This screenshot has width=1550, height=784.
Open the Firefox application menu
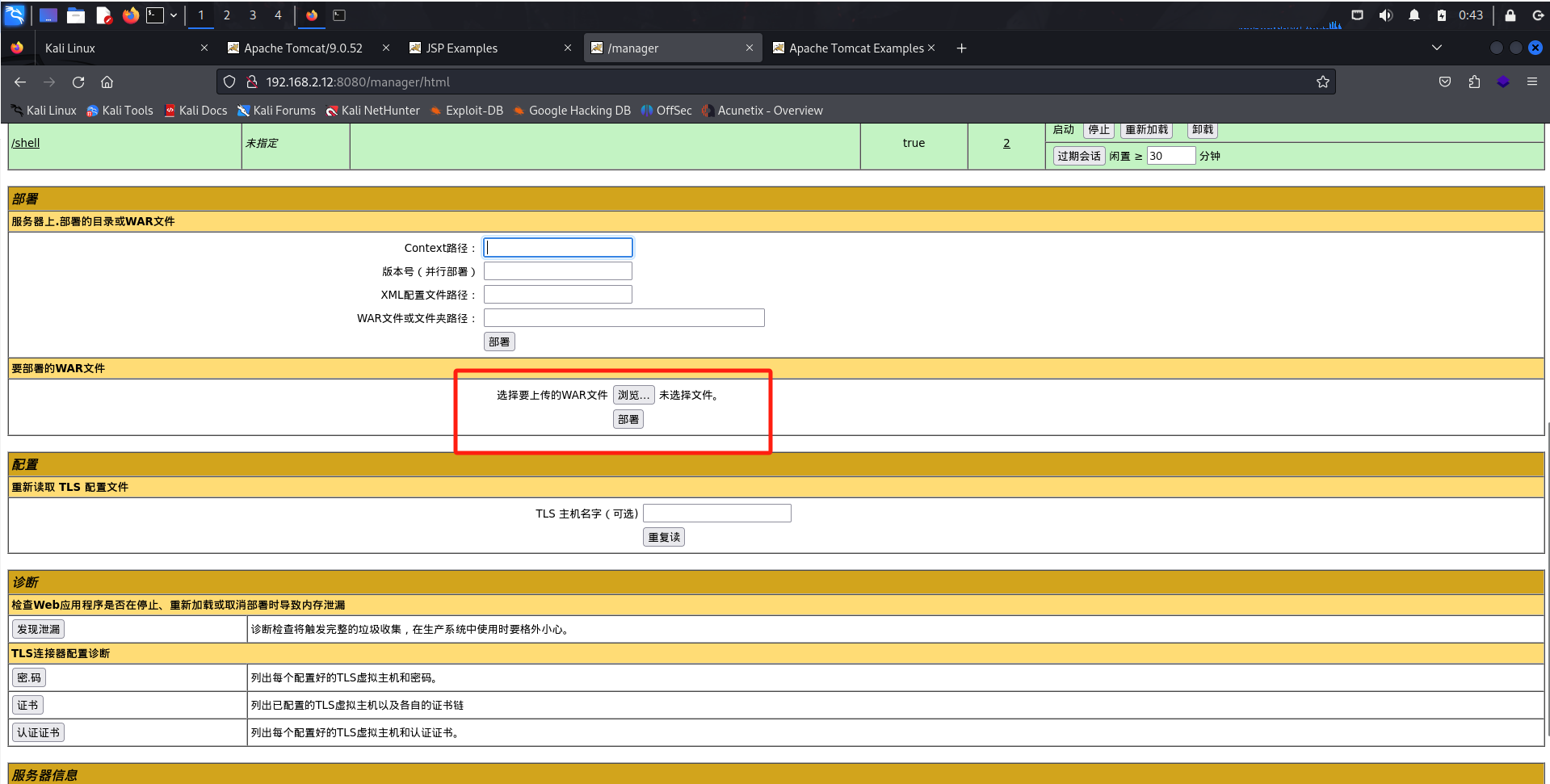1531,82
